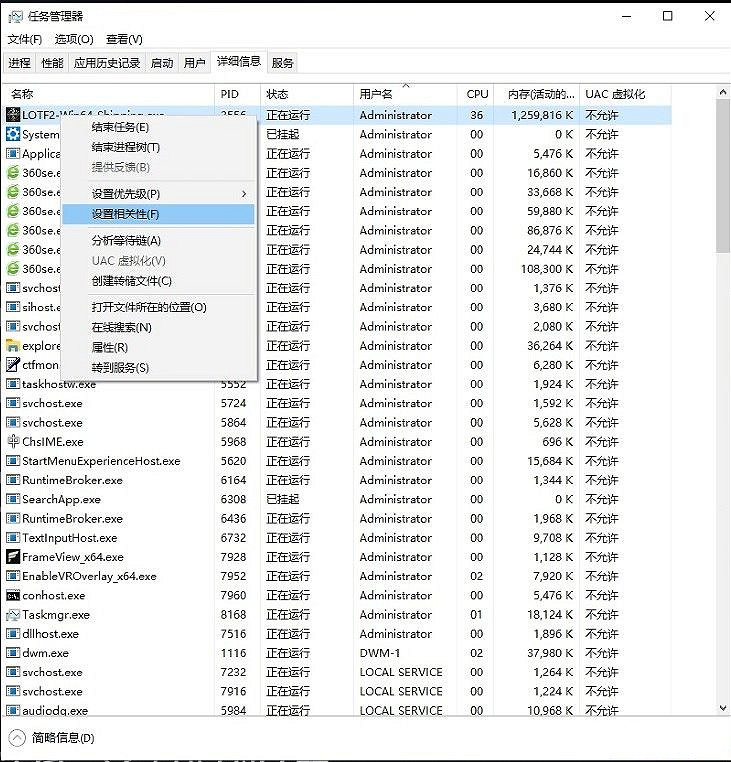Image resolution: width=731 pixels, height=762 pixels.
Task: Select the StartMenuExperienceHost.exe row
Action: (x=101, y=461)
